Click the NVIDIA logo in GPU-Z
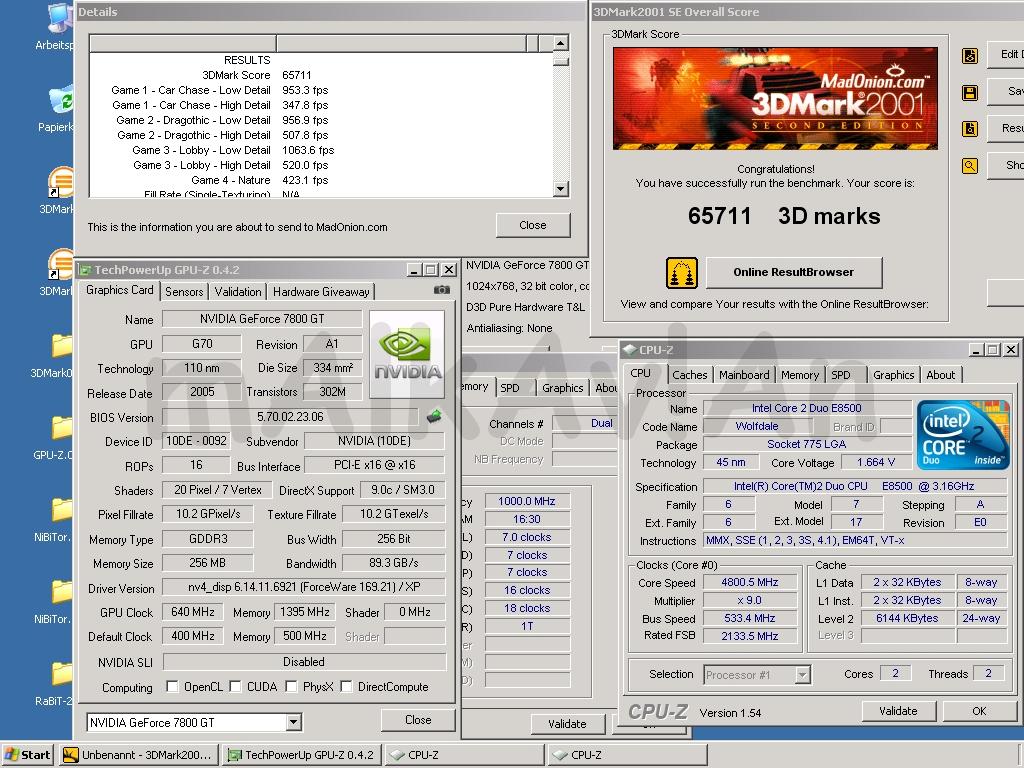 pos(407,354)
